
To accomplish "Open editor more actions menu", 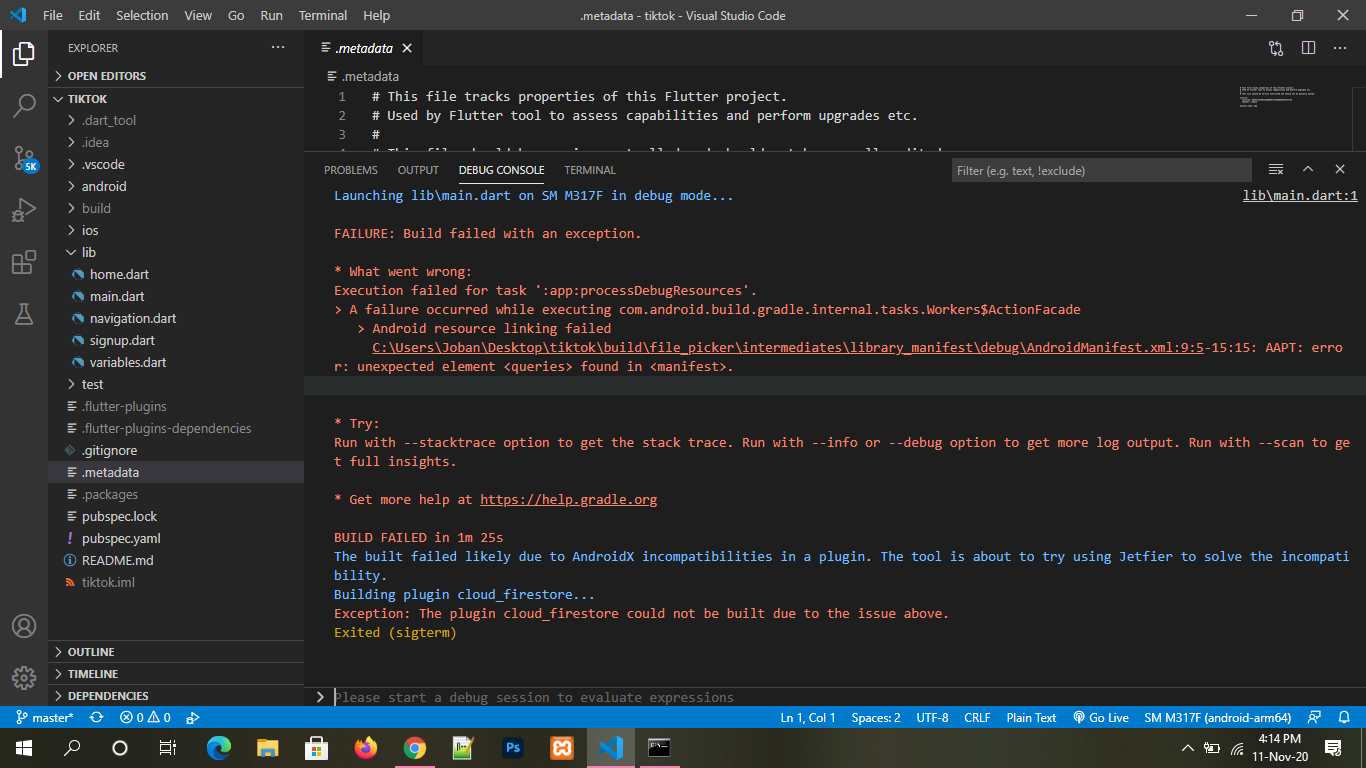I will coord(1340,48).
